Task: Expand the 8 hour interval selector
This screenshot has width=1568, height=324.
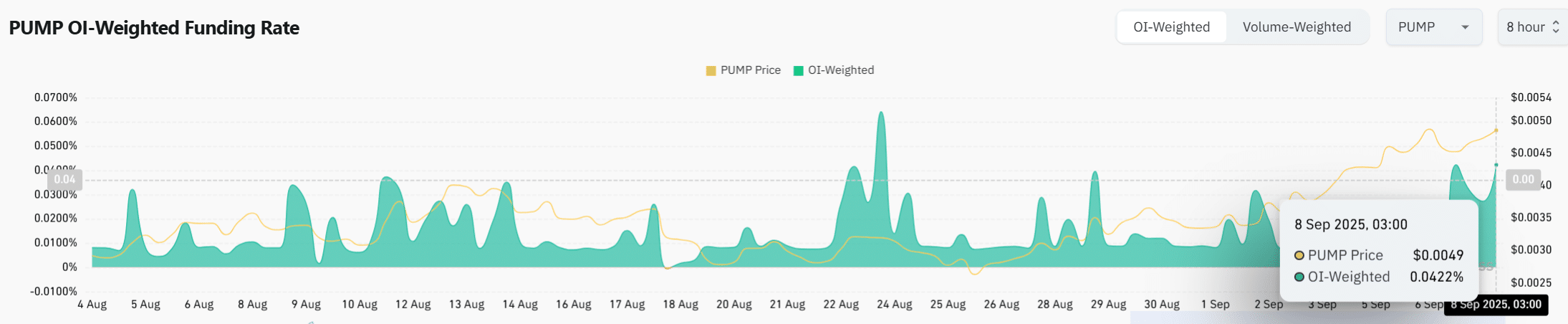Action: (x=1526, y=27)
